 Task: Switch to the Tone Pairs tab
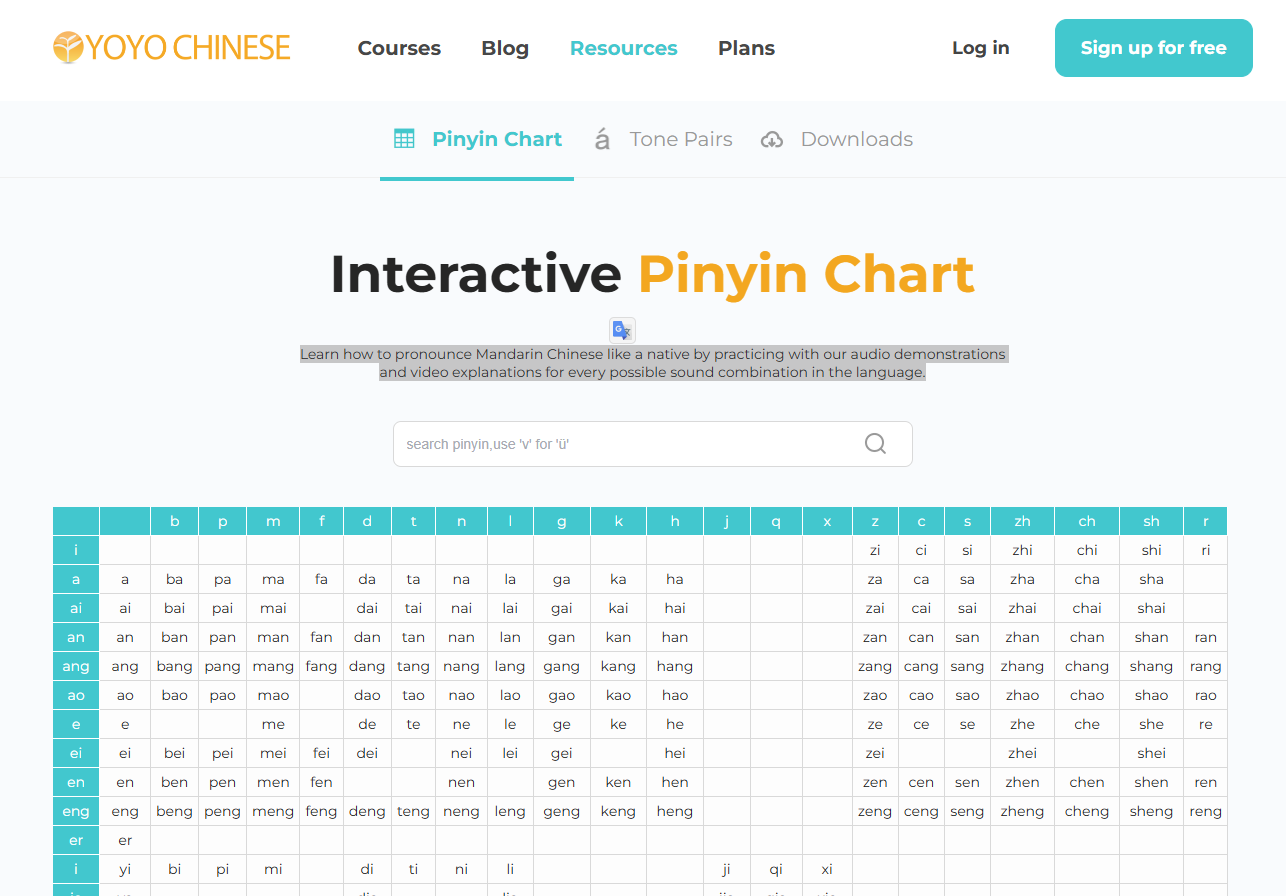[x=680, y=139]
